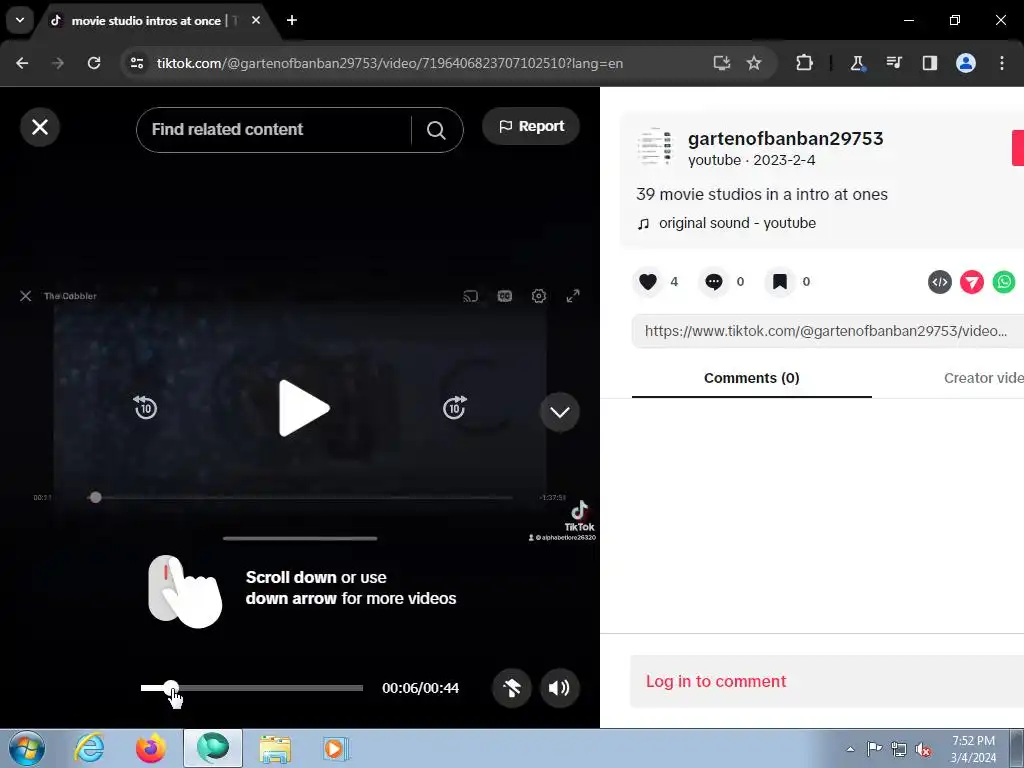Click the TikTok video progress slider
Image resolution: width=1024 pixels, height=768 pixels.
[x=251, y=688]
